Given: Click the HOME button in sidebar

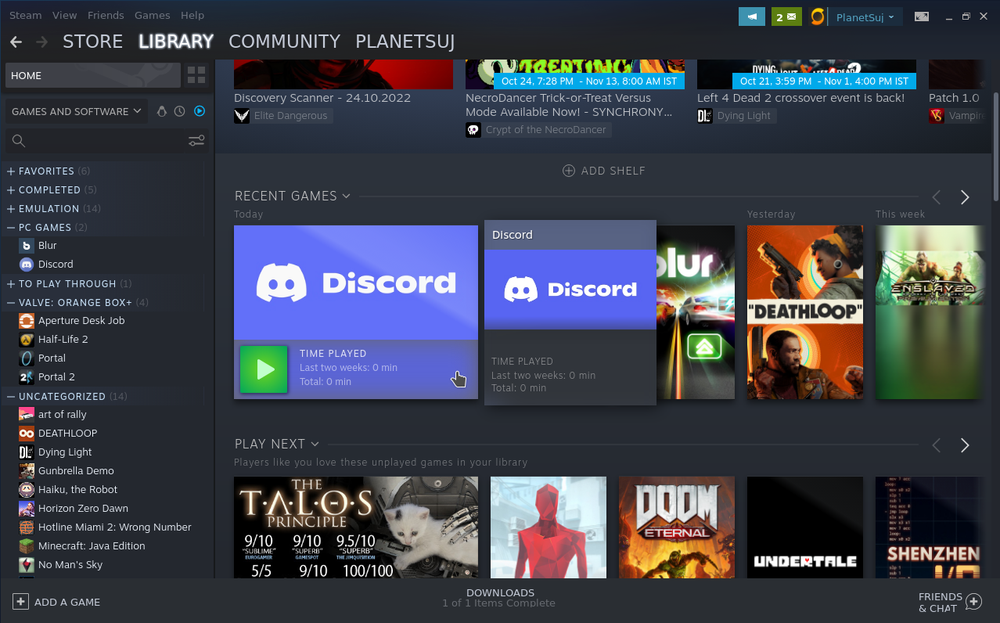Looking at the screenshot, I should [x=93, y=75].
